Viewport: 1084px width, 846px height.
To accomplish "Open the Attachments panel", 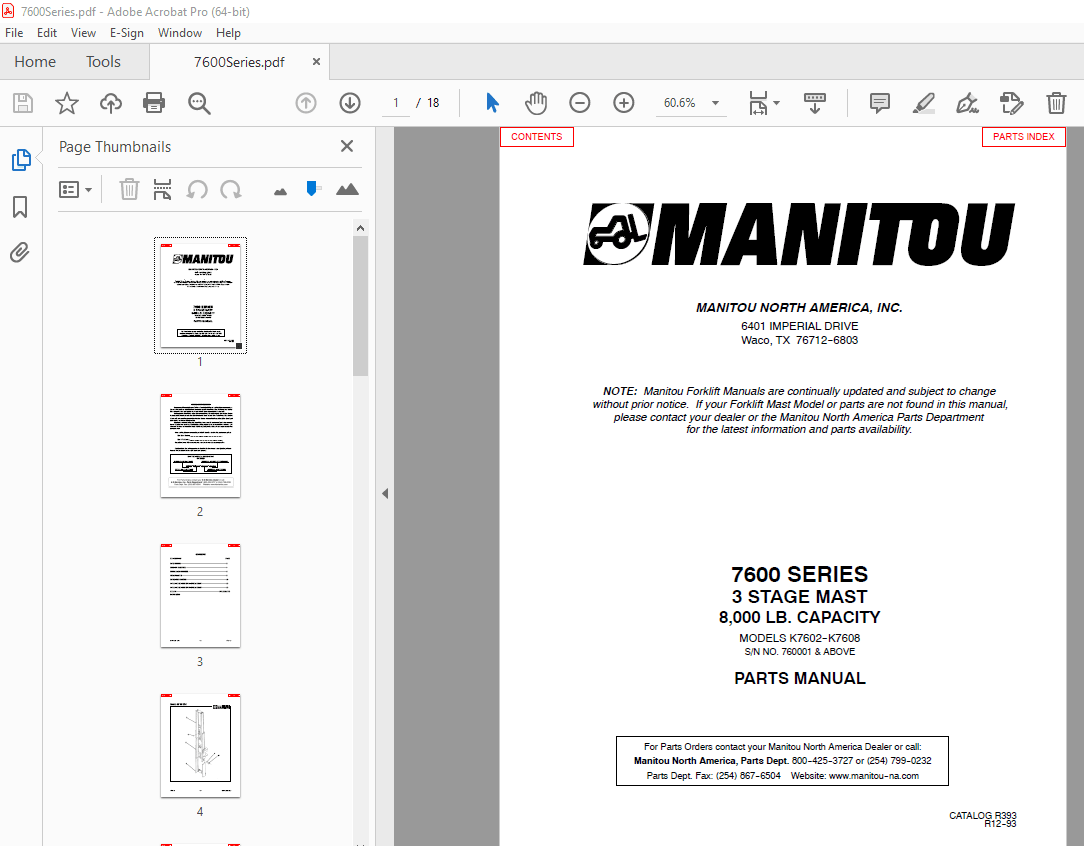I will [19, 252].
